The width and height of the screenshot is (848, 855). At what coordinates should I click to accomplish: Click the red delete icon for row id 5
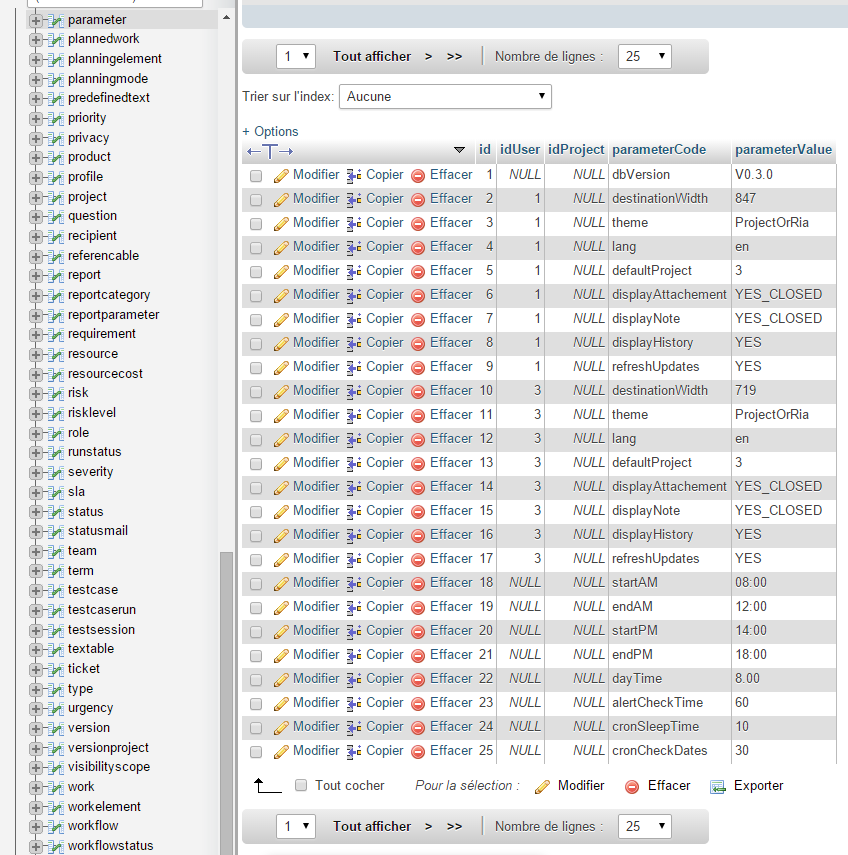pyautogui.click(x=418, y=271)
